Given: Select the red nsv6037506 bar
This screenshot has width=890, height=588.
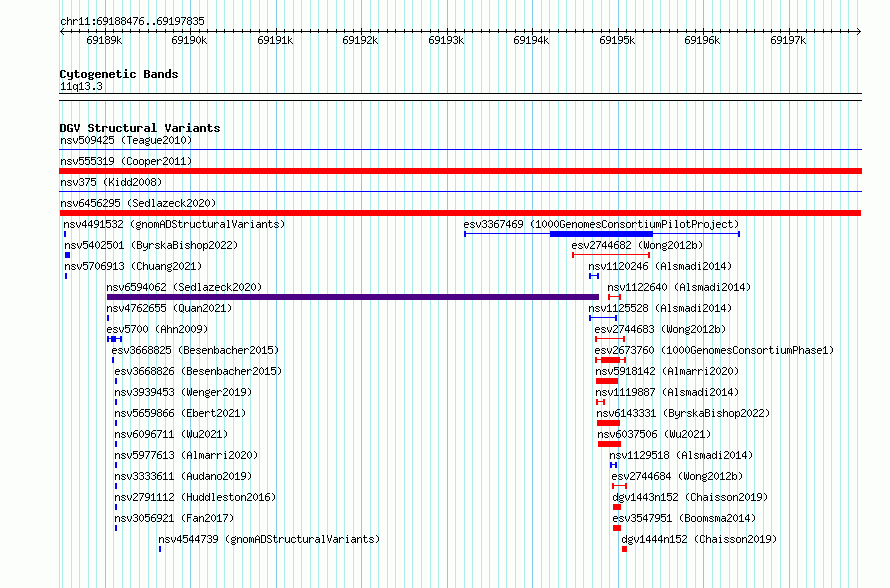Looking at the screenshot, I should click(x=609, y=444).
